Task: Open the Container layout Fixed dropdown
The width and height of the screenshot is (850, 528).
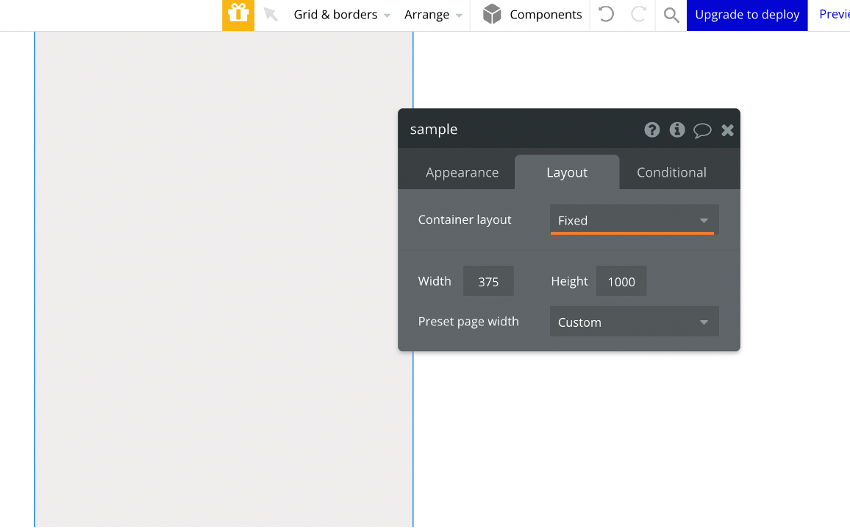Action: [634, 220]
